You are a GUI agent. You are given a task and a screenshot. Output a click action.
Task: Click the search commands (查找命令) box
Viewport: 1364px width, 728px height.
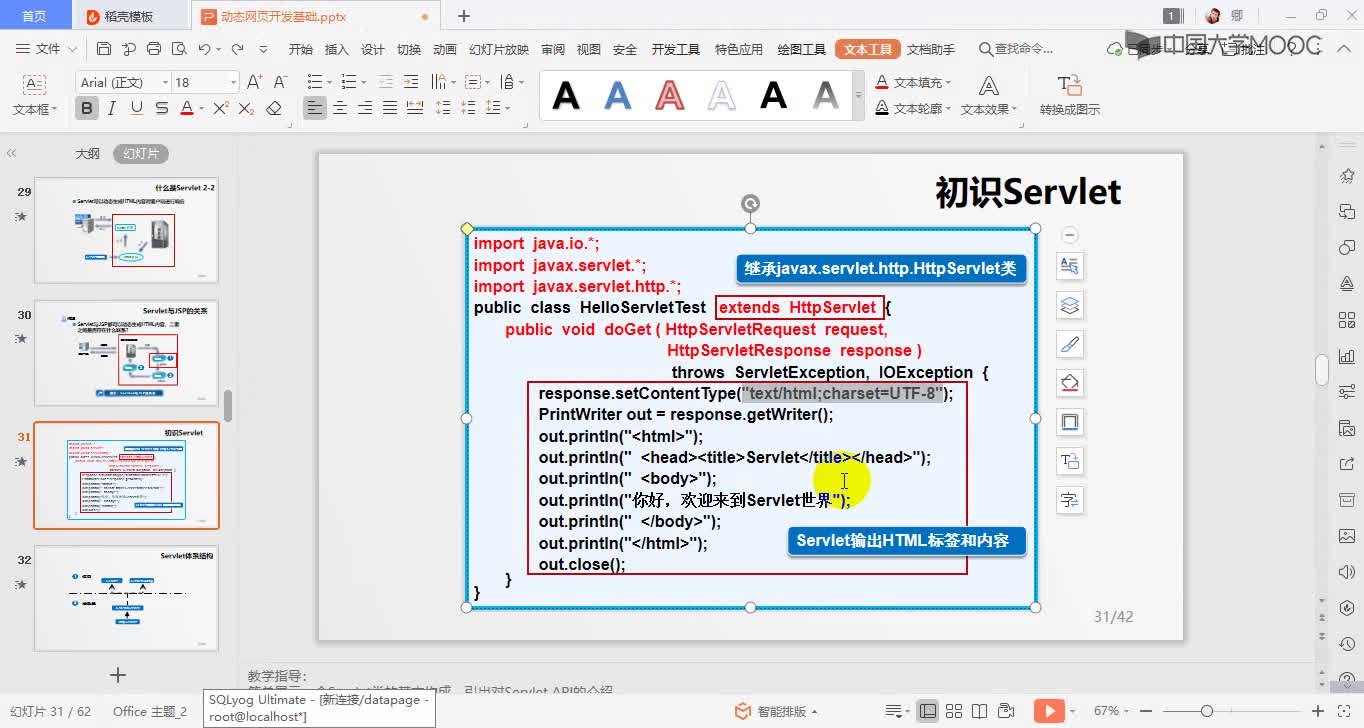1016,49
